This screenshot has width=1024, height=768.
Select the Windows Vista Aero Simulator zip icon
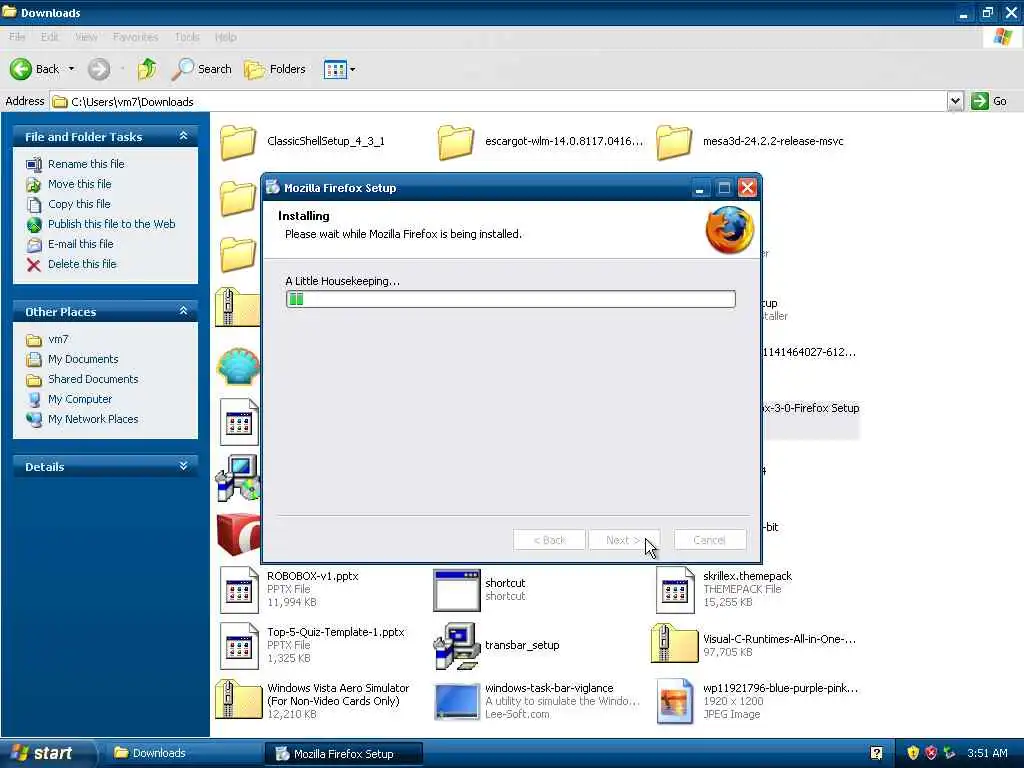(x=238, y=699)
